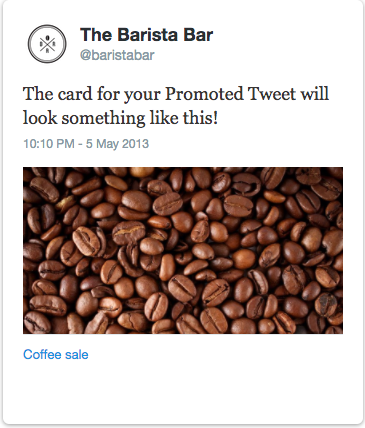Screen dimensions: 365x428
Task: Click the word Tweet in the message
Action: tap(272, 94)
